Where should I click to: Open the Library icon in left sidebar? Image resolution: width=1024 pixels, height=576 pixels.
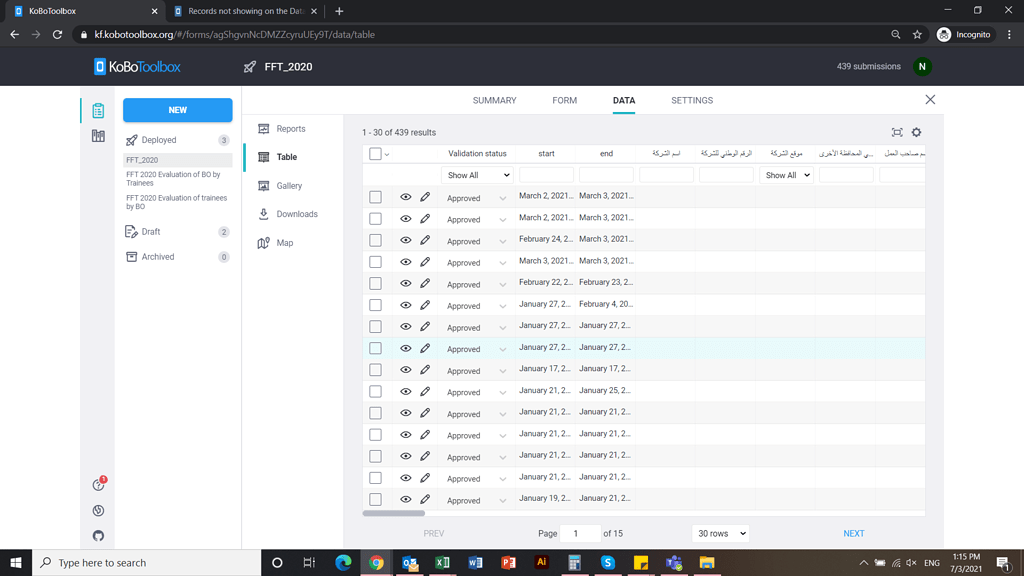pyautogui.click(x=97, y=135)
